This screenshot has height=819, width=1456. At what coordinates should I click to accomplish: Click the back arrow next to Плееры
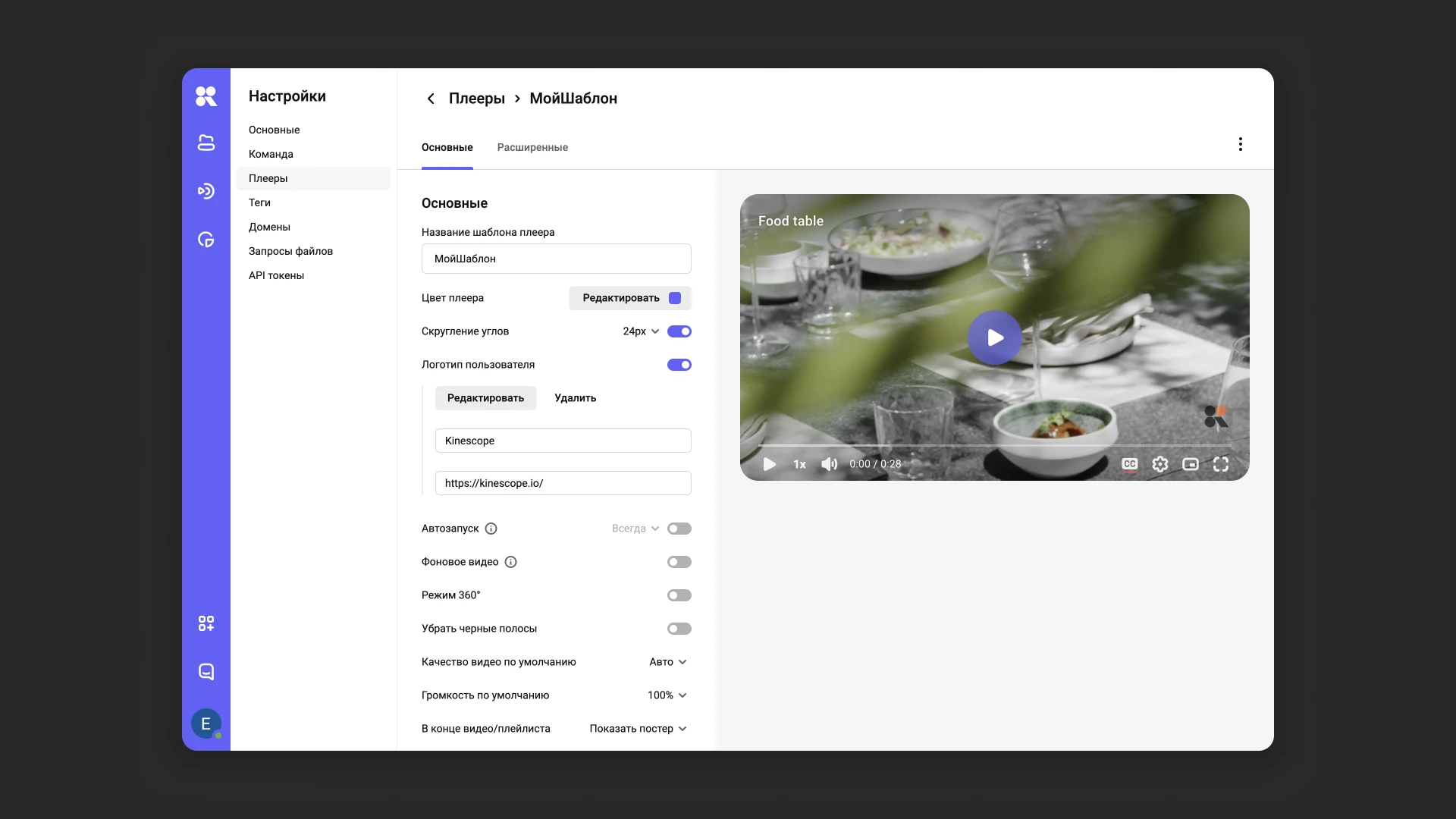[431, 99]
